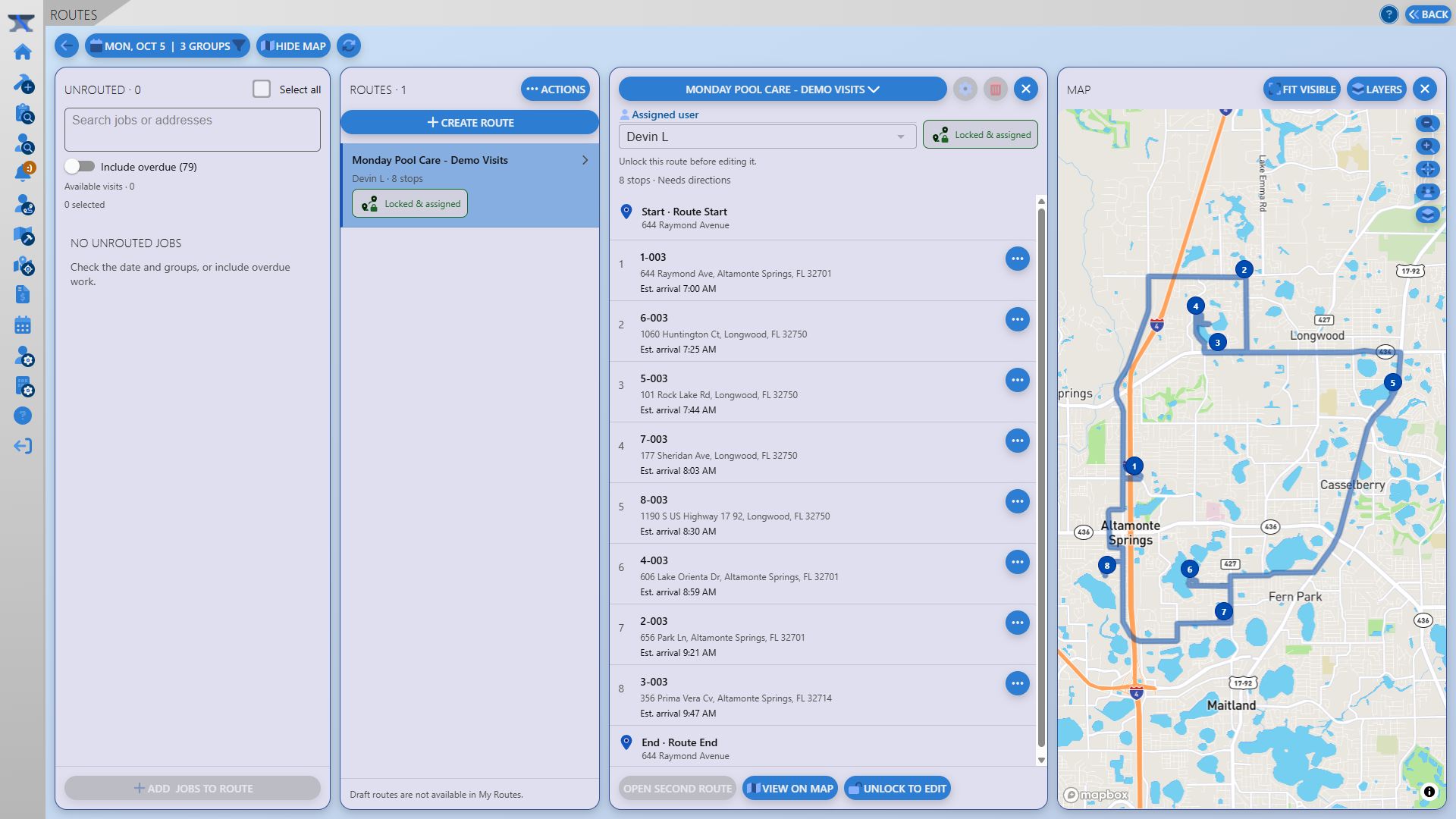Toggle Include overdue switch
This screenshot has width=1456, height=819.
tap(80, 167)
